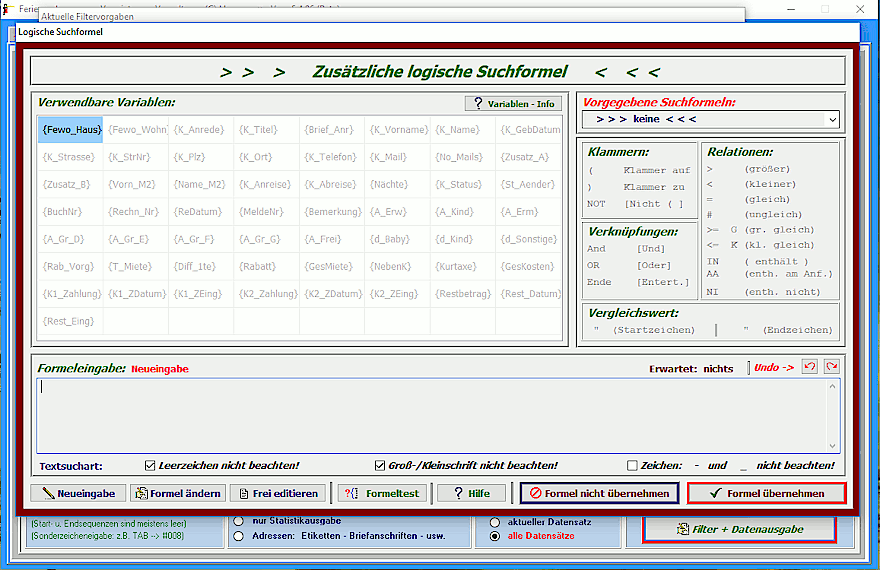This screenshot has width=880, height=570.
Task: Open the Variablen - Info button
Action: tap(513, 103)
